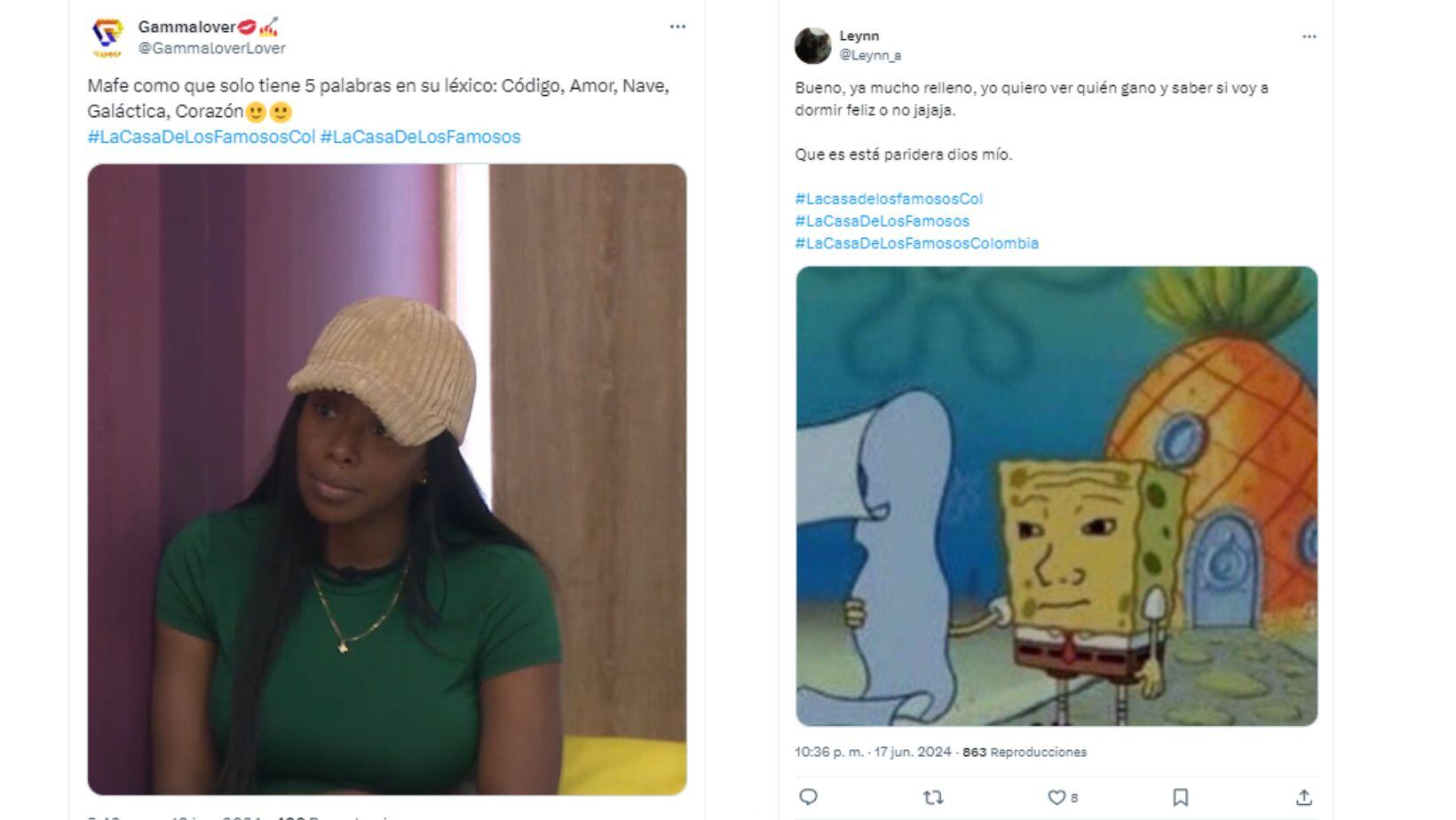Open hashtag #LacasadelosfamososCol in Leynn's tweet

[x=887, y=200]
